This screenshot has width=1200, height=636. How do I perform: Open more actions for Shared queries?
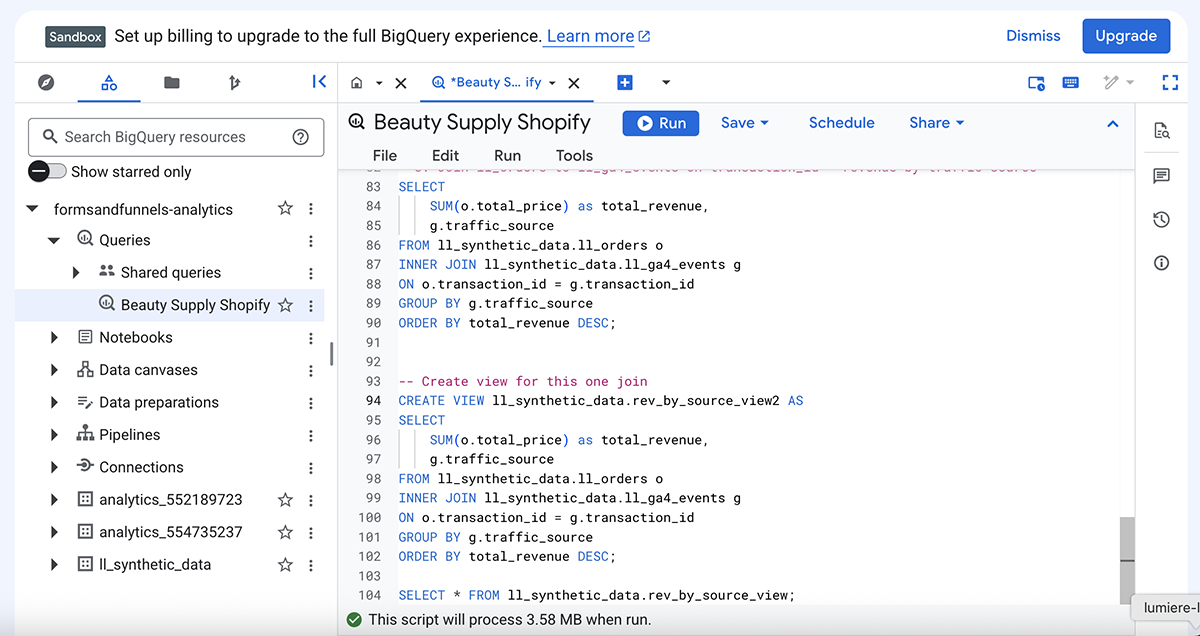pos(311,273)
